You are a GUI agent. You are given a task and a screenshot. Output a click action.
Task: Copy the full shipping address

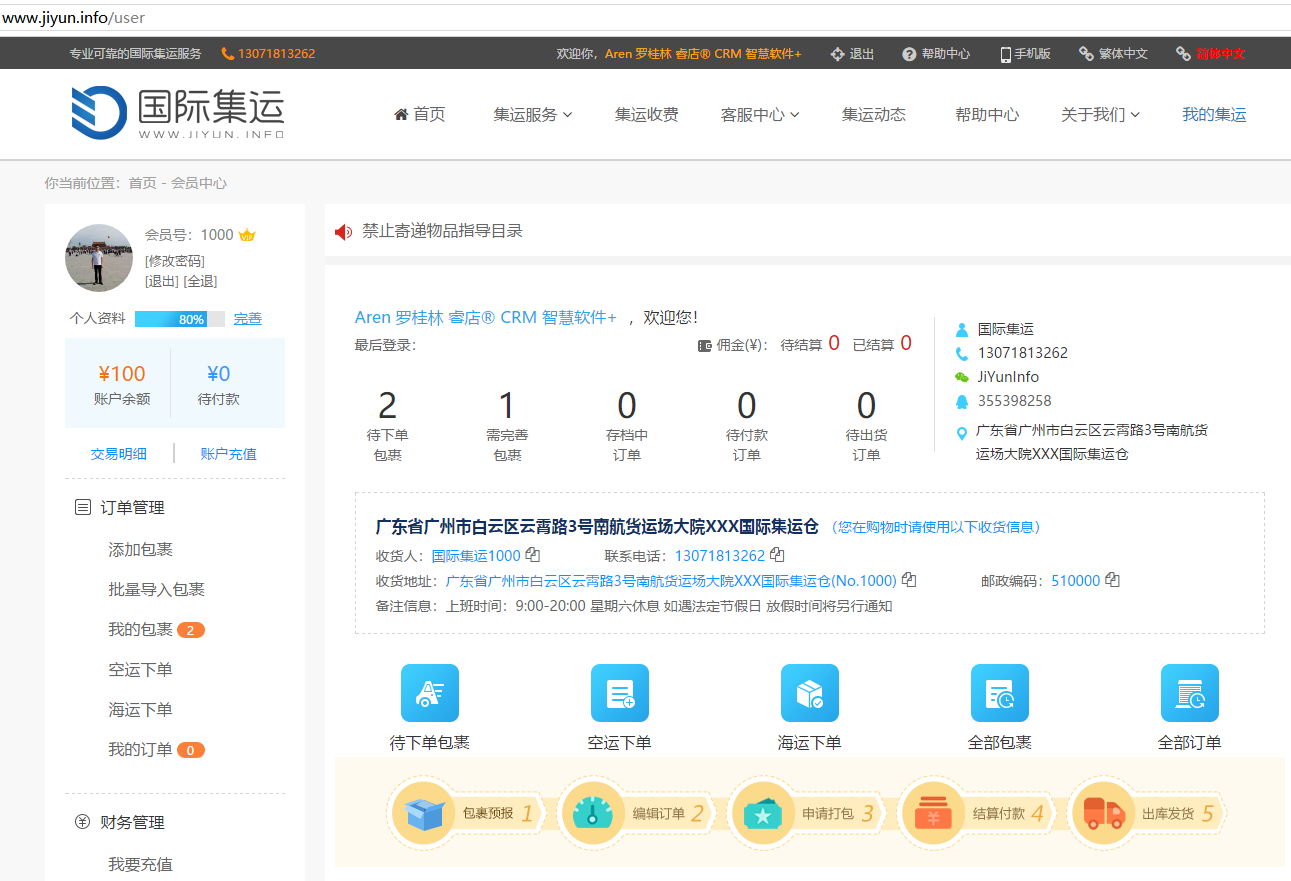909,580
